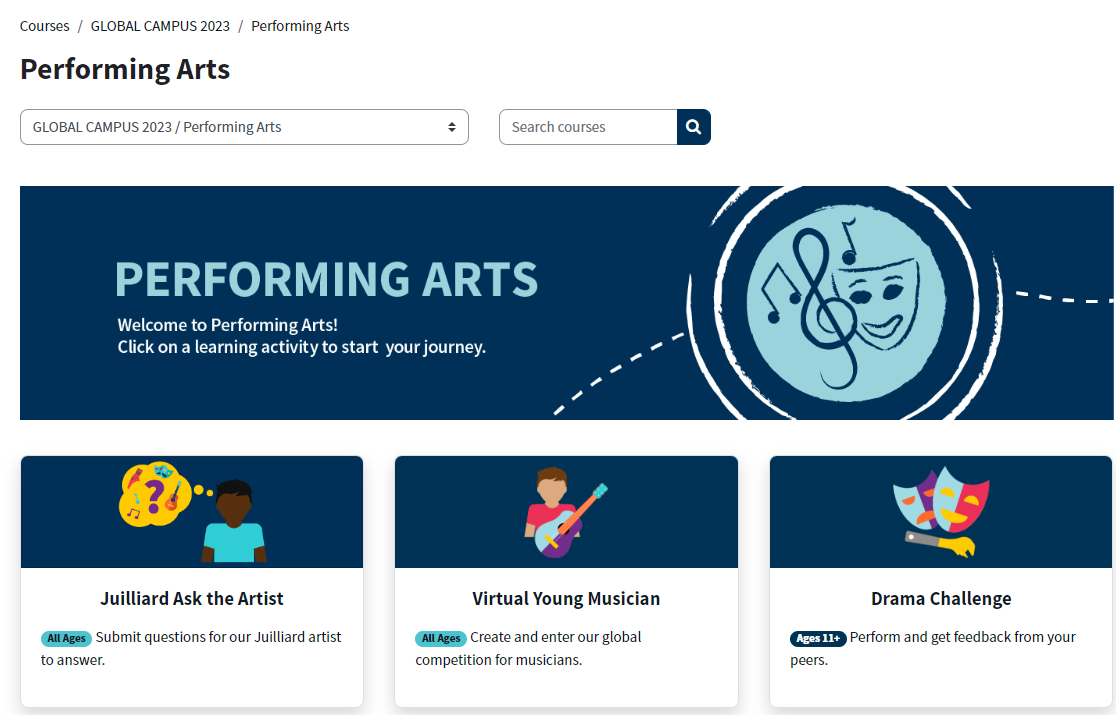Open Juilliard Ask the Artist course title
1116x715 pixels.
[192, 598]
